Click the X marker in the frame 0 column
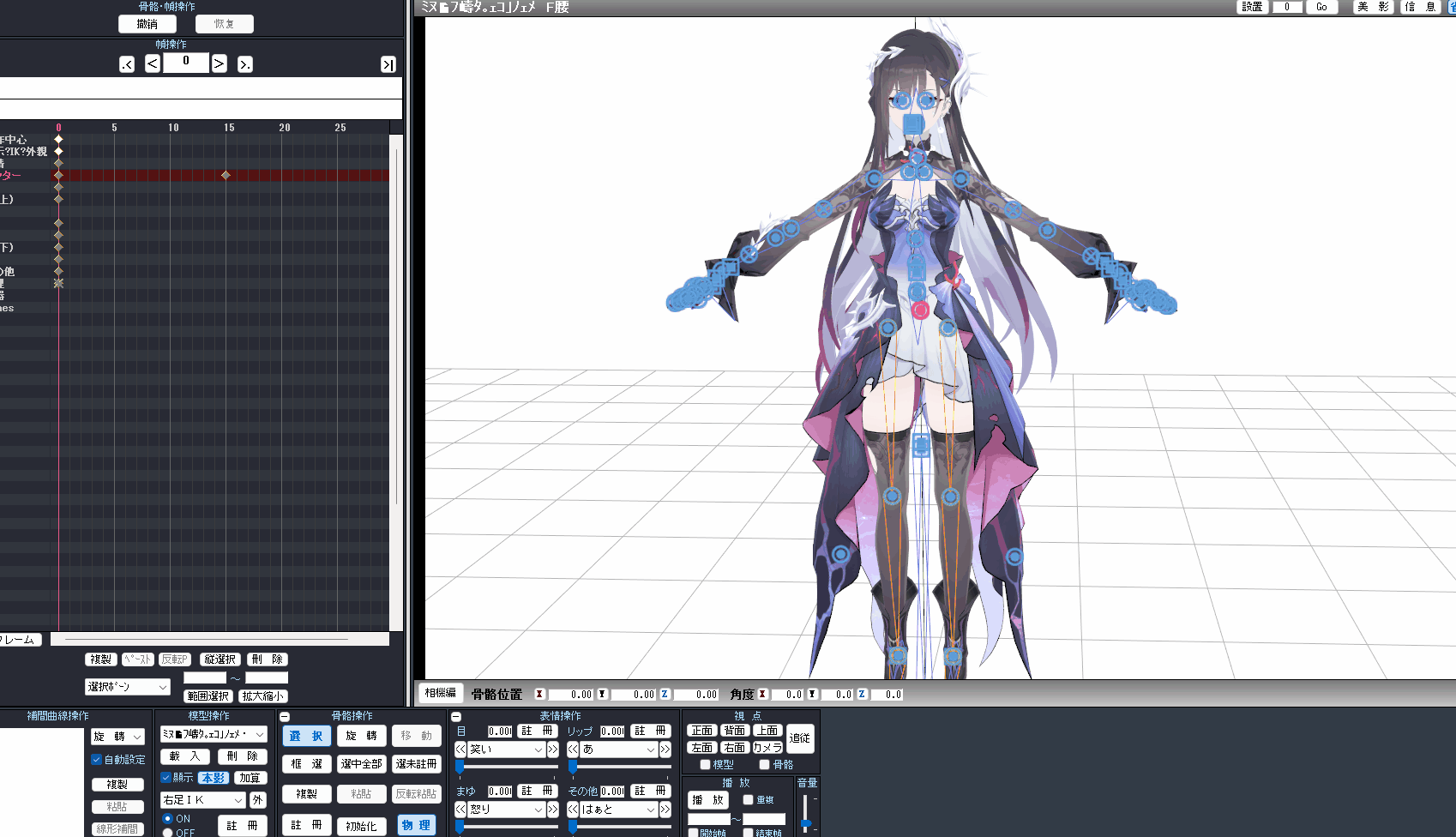Screen dimensions: 1456x837 click(58, 283)
